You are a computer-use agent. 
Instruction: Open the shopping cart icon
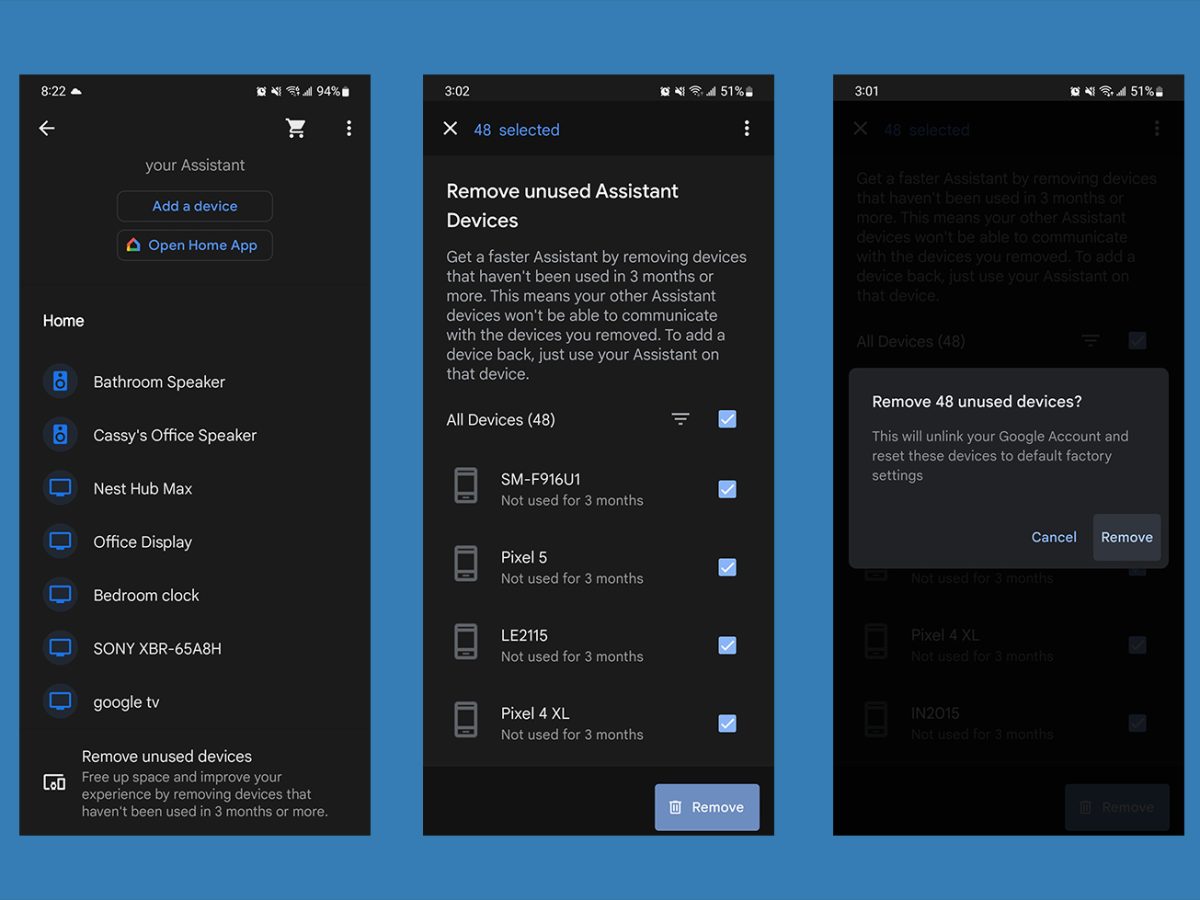(295, 128)
